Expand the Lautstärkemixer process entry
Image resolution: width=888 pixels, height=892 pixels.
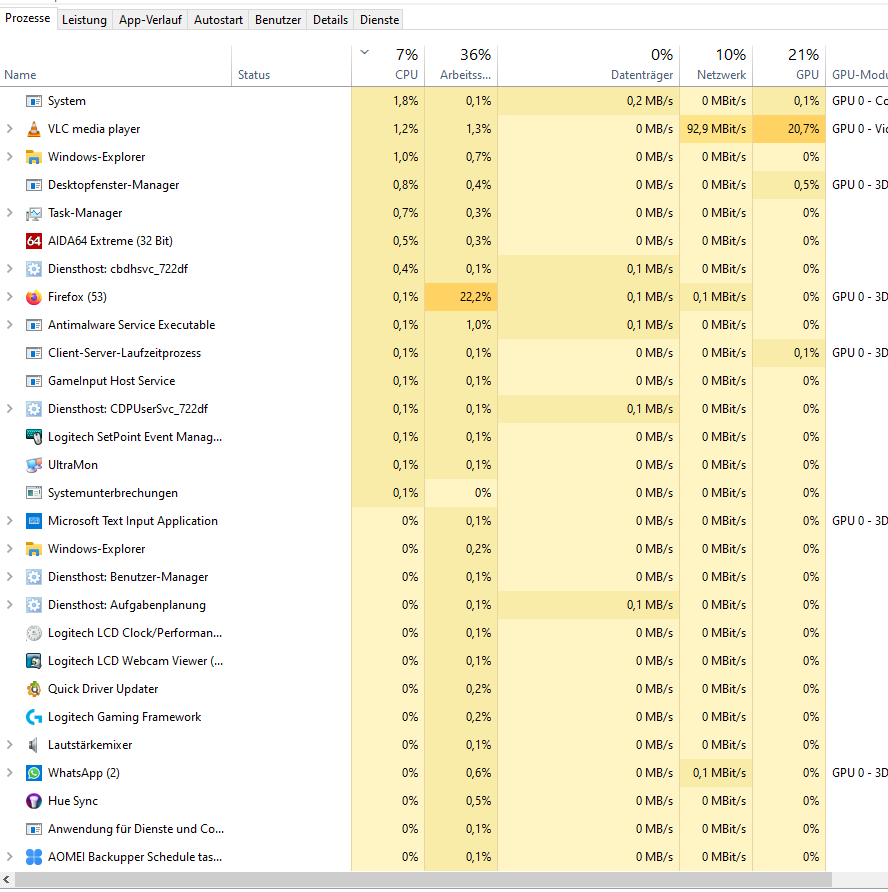[9, 745]
